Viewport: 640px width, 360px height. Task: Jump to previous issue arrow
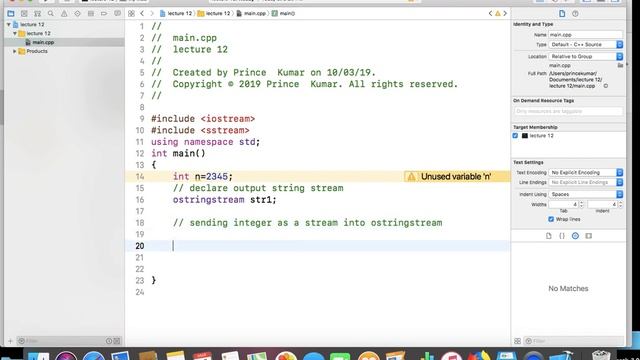(490, 13)
